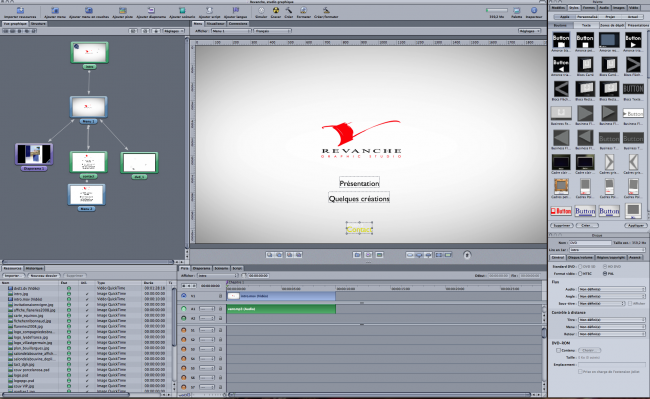Click the Ajouter menu toolbar icon
The height and width of the screenshot is (399, 650).
tap(55, 10)
